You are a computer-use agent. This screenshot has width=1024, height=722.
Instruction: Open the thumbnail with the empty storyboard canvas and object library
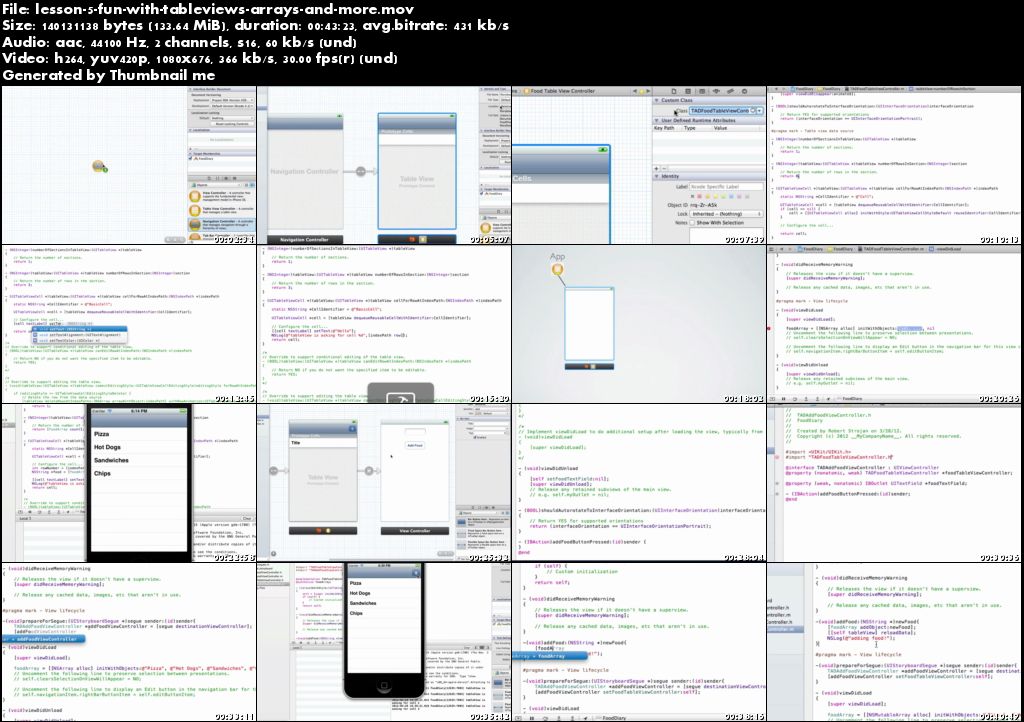point(129,166)
